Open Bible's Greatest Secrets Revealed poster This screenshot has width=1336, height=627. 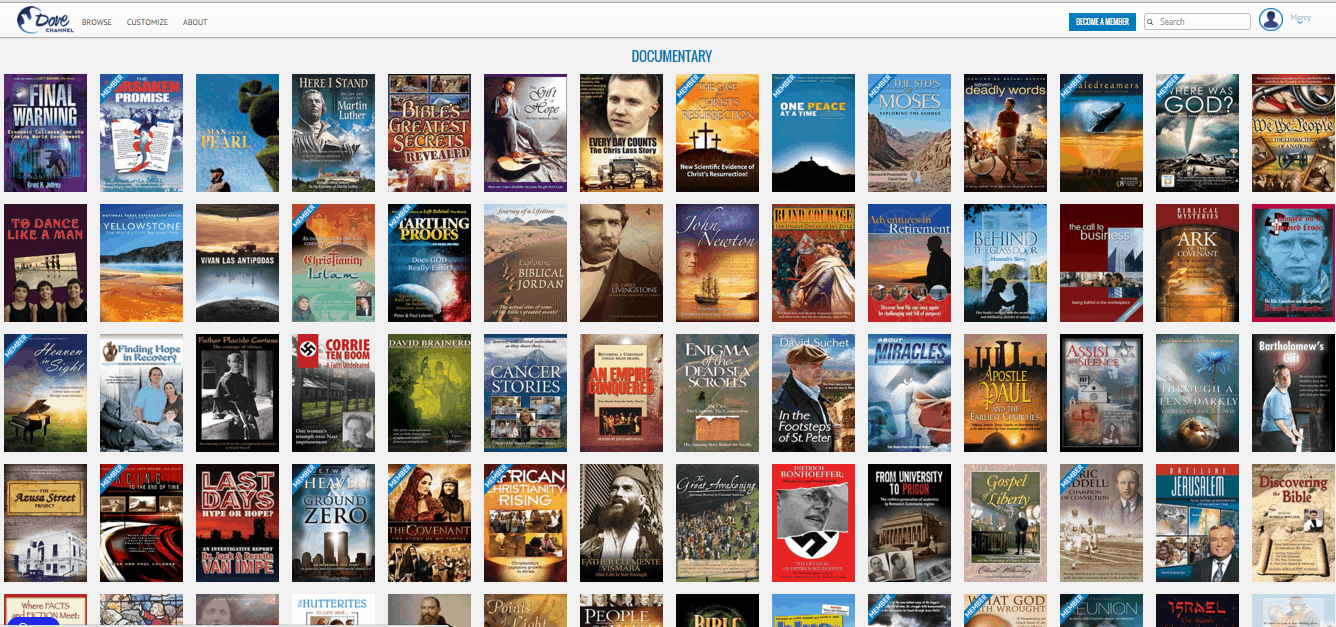(x=429, y=133)
